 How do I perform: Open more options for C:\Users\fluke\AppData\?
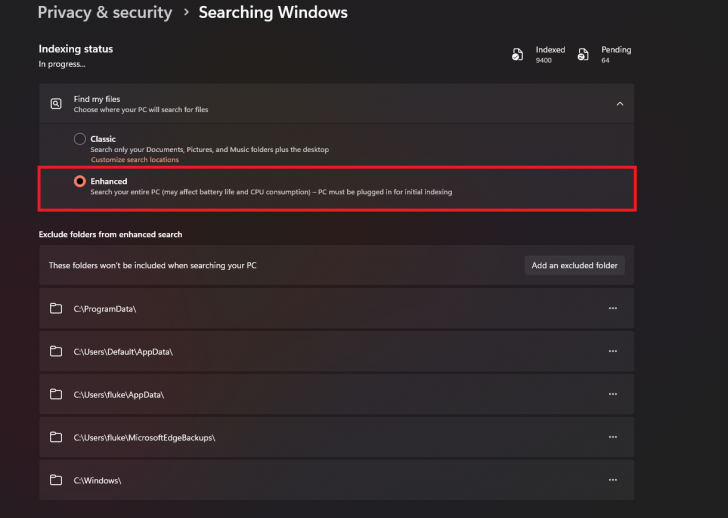(x=612, y=394)
